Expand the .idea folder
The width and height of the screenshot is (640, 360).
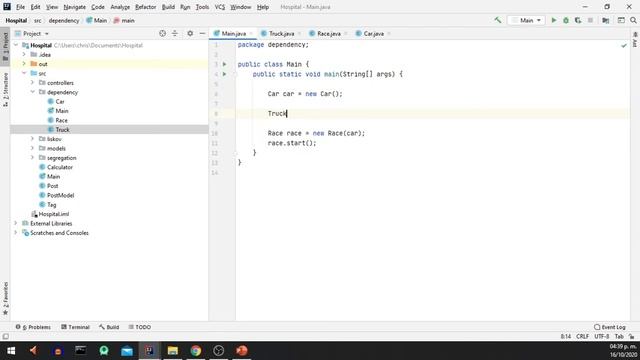click(24, 54)
